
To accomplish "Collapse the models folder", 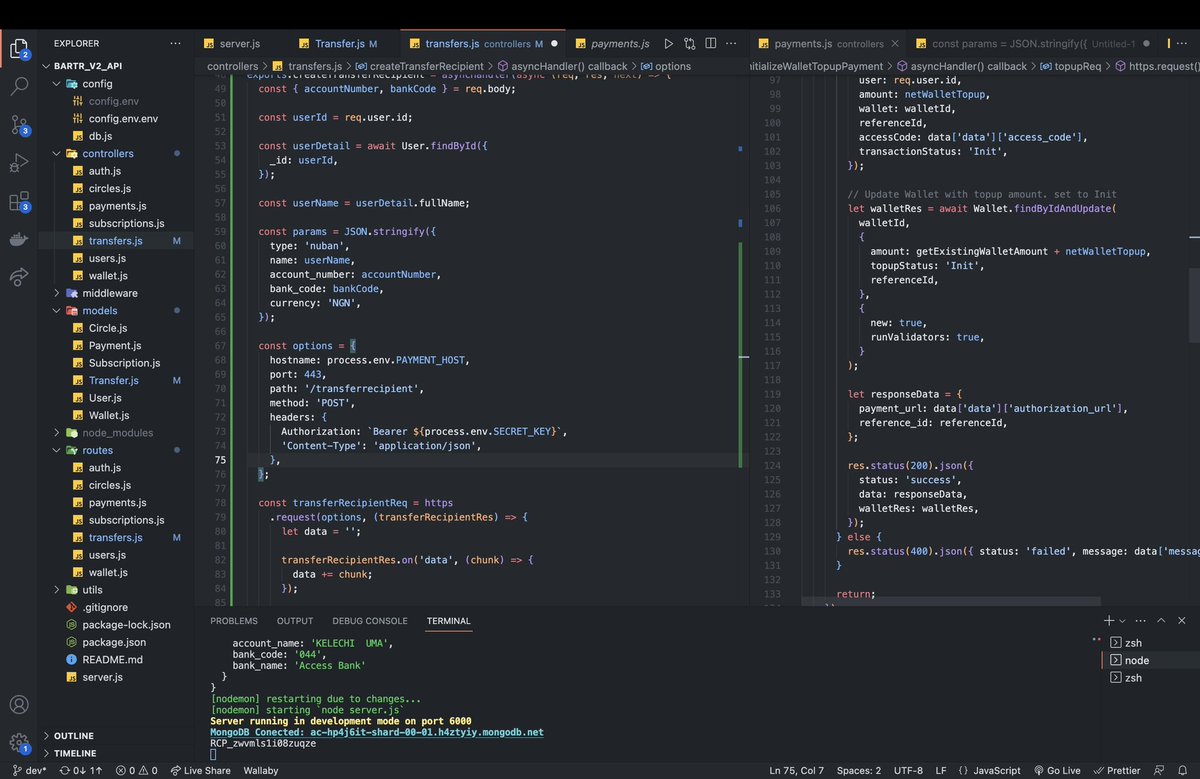I will tap(100, 311).
